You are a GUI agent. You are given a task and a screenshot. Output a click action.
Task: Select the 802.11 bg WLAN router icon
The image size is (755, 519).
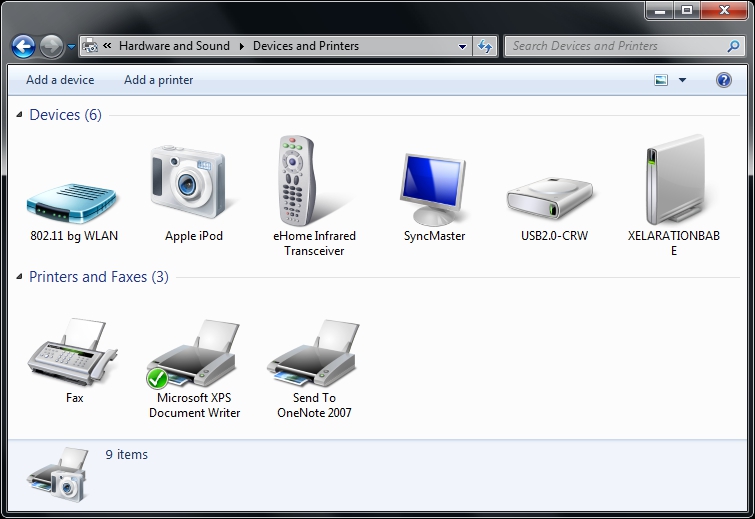pos(72,202)
